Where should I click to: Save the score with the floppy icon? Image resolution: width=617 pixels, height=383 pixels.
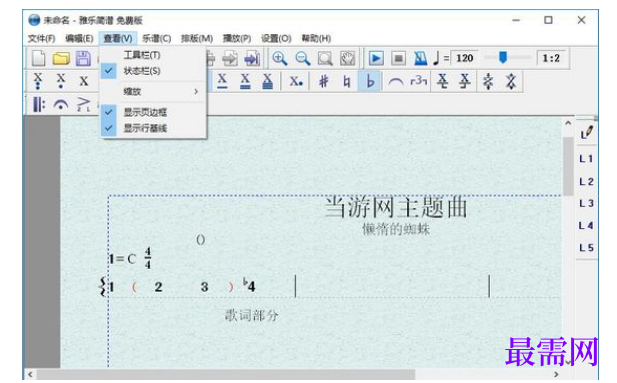[83, 59]
